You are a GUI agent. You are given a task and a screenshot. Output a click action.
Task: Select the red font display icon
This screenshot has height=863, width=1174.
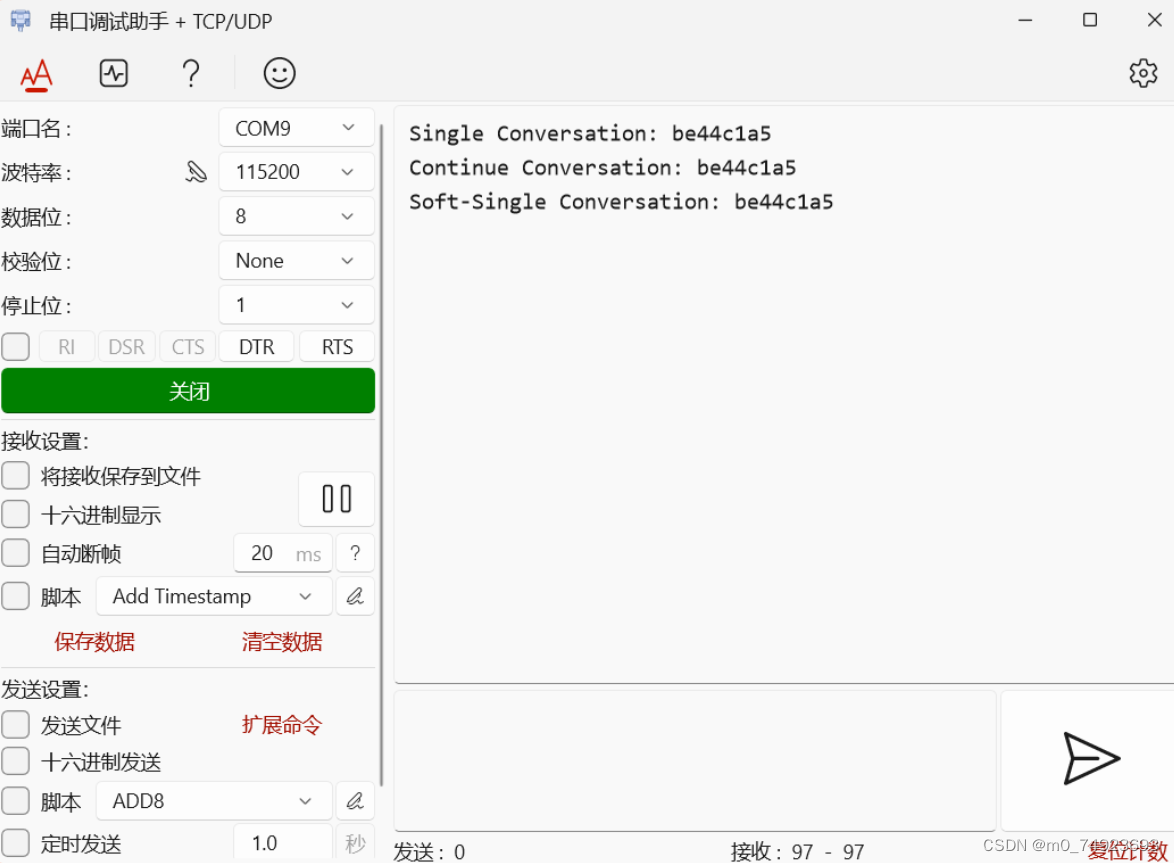(35, 72)
